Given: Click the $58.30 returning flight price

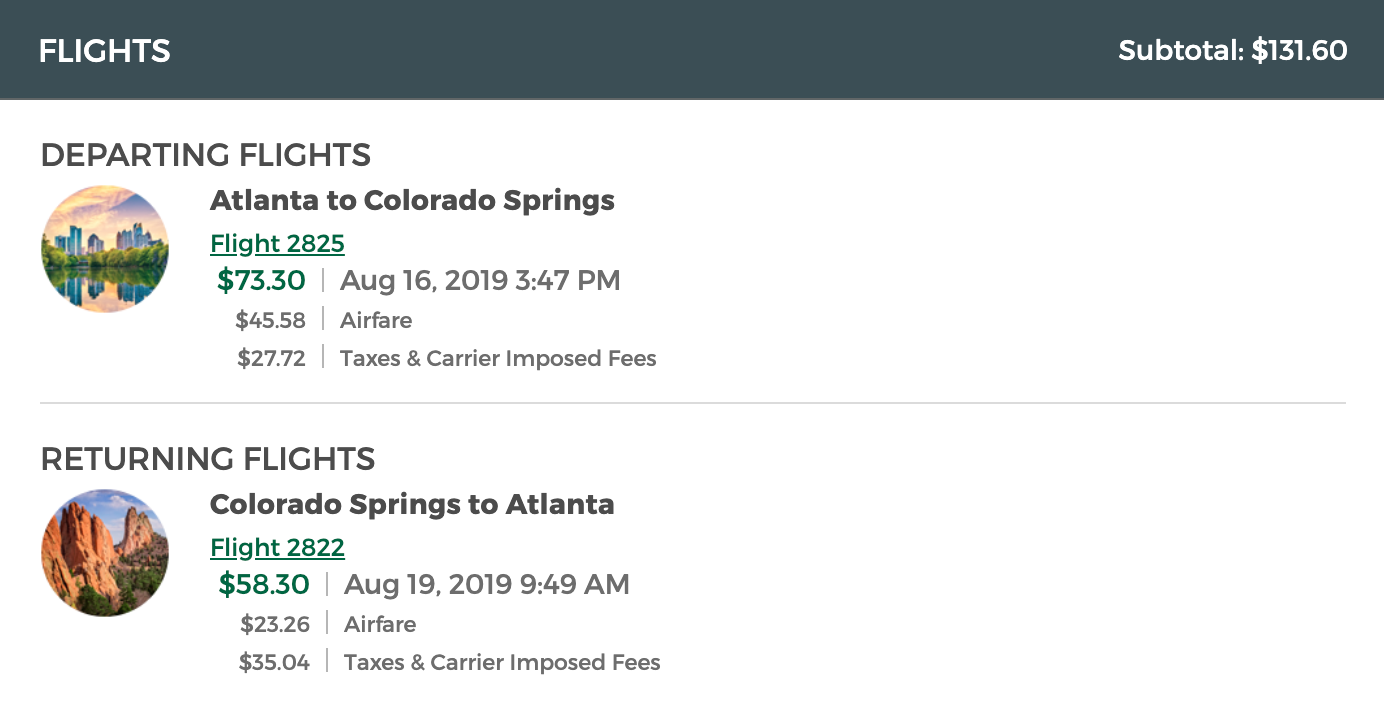Looking at the screenshot, I should 264,585.
